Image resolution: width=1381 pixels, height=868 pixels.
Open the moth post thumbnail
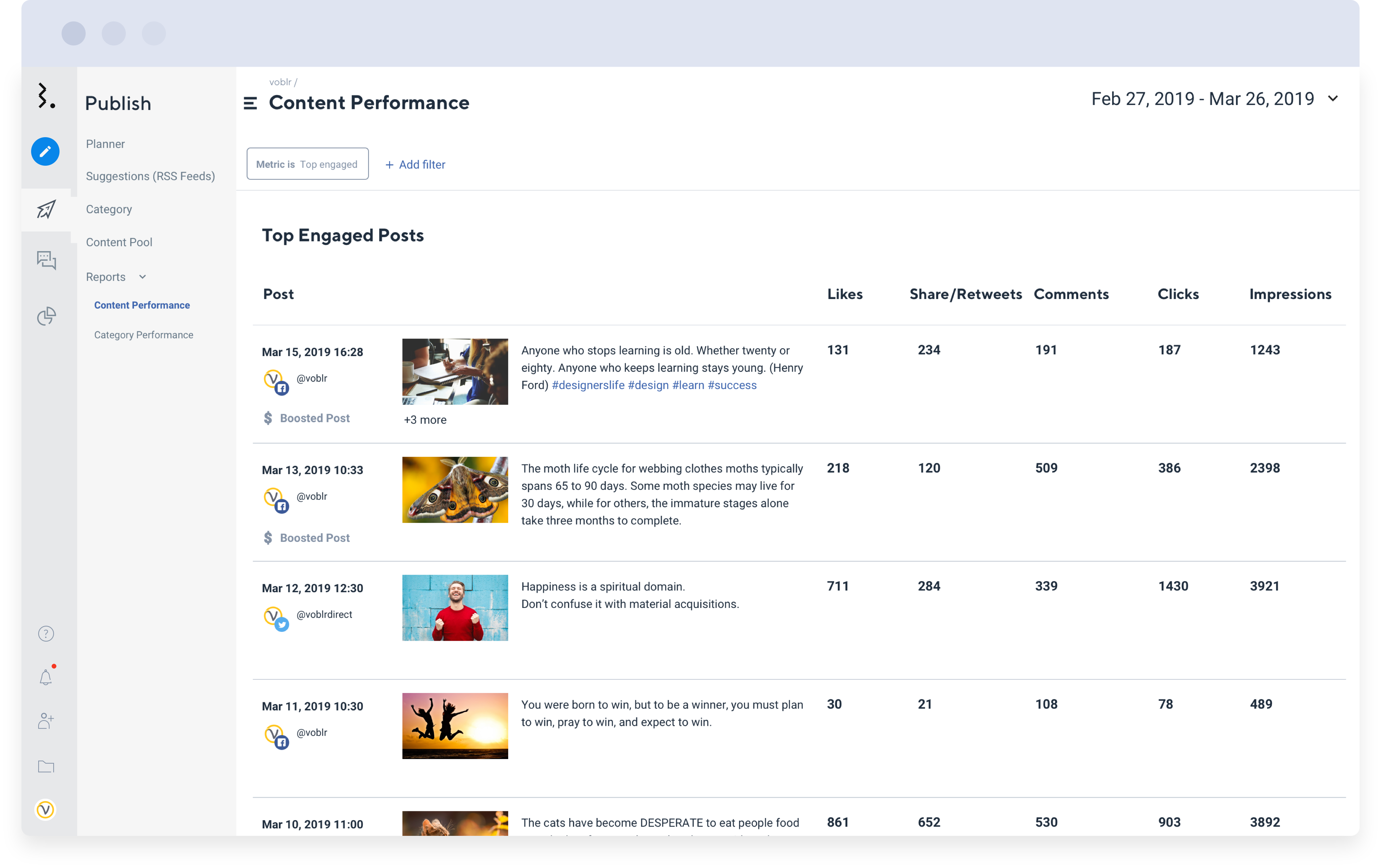coord(455,490)
